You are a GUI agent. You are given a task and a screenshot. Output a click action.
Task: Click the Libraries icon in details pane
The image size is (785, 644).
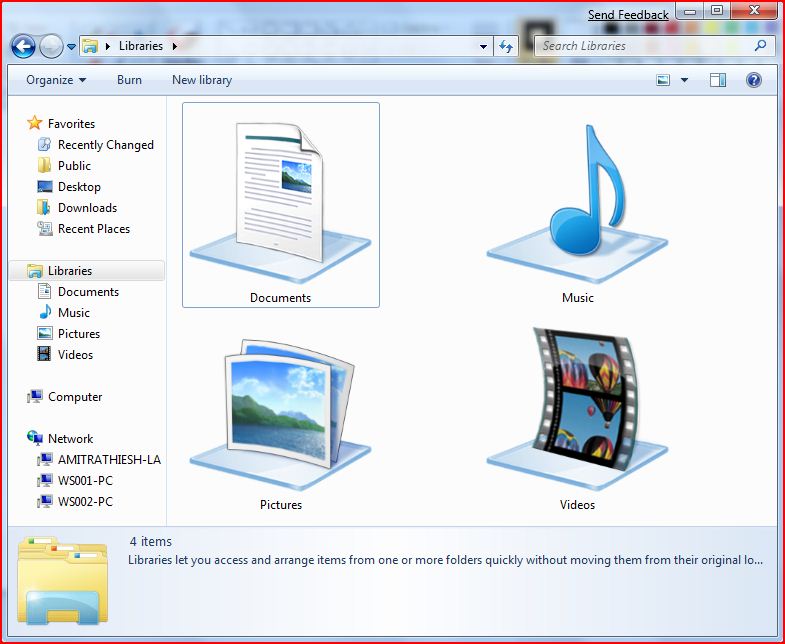(62, 581)
